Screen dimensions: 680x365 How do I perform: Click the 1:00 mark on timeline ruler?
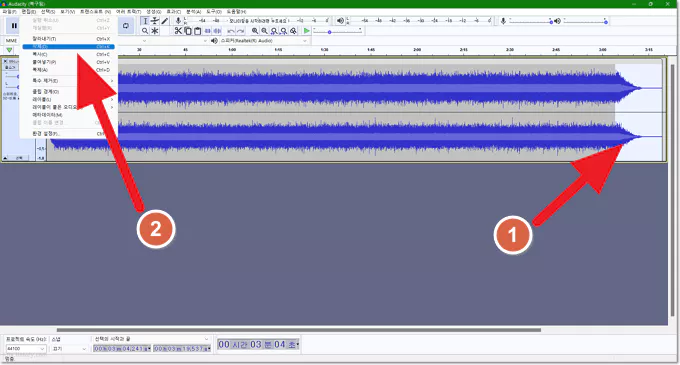(232, 50)
